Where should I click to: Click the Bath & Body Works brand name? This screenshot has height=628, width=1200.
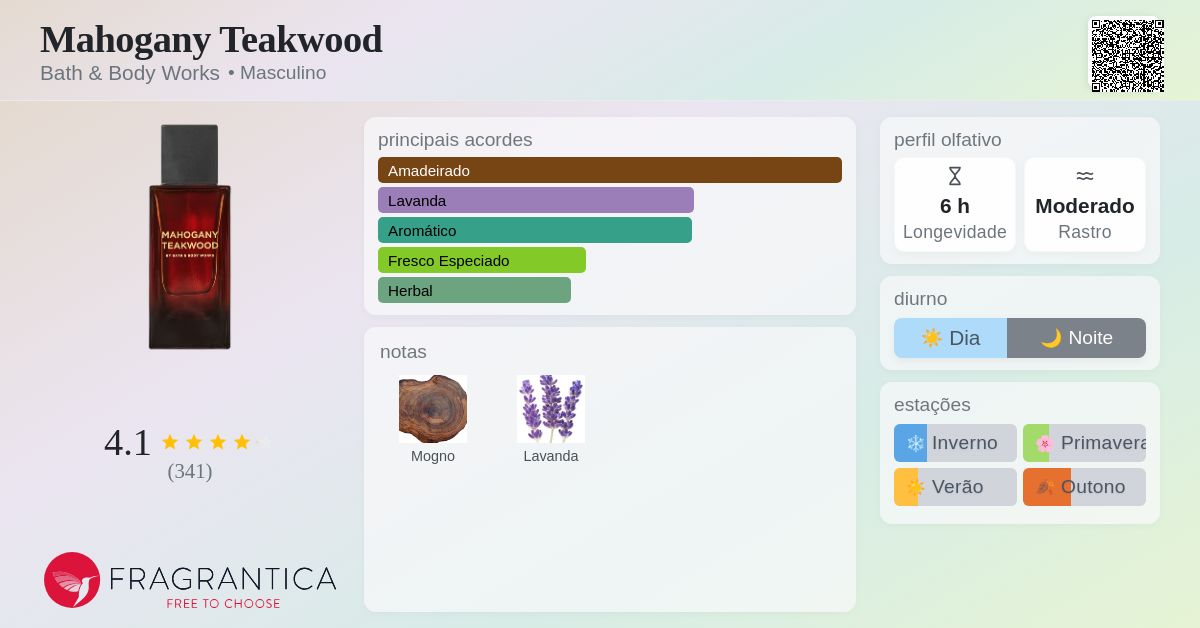(x=130, y=73)
